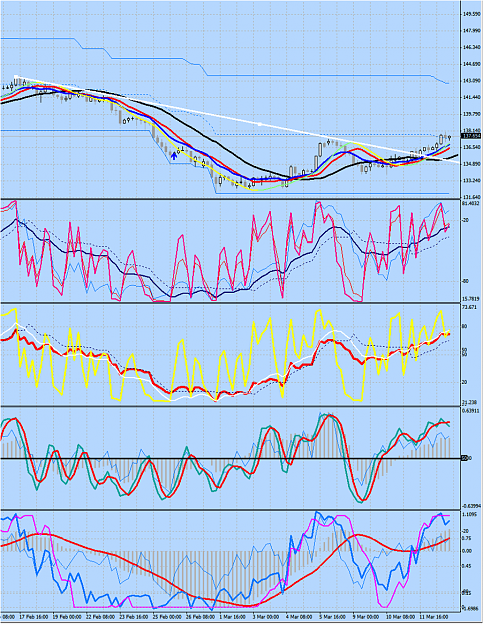The image size is (483, 625).
Task: Click the 10 Mar 08:00 time label
Action: point(401,617)
